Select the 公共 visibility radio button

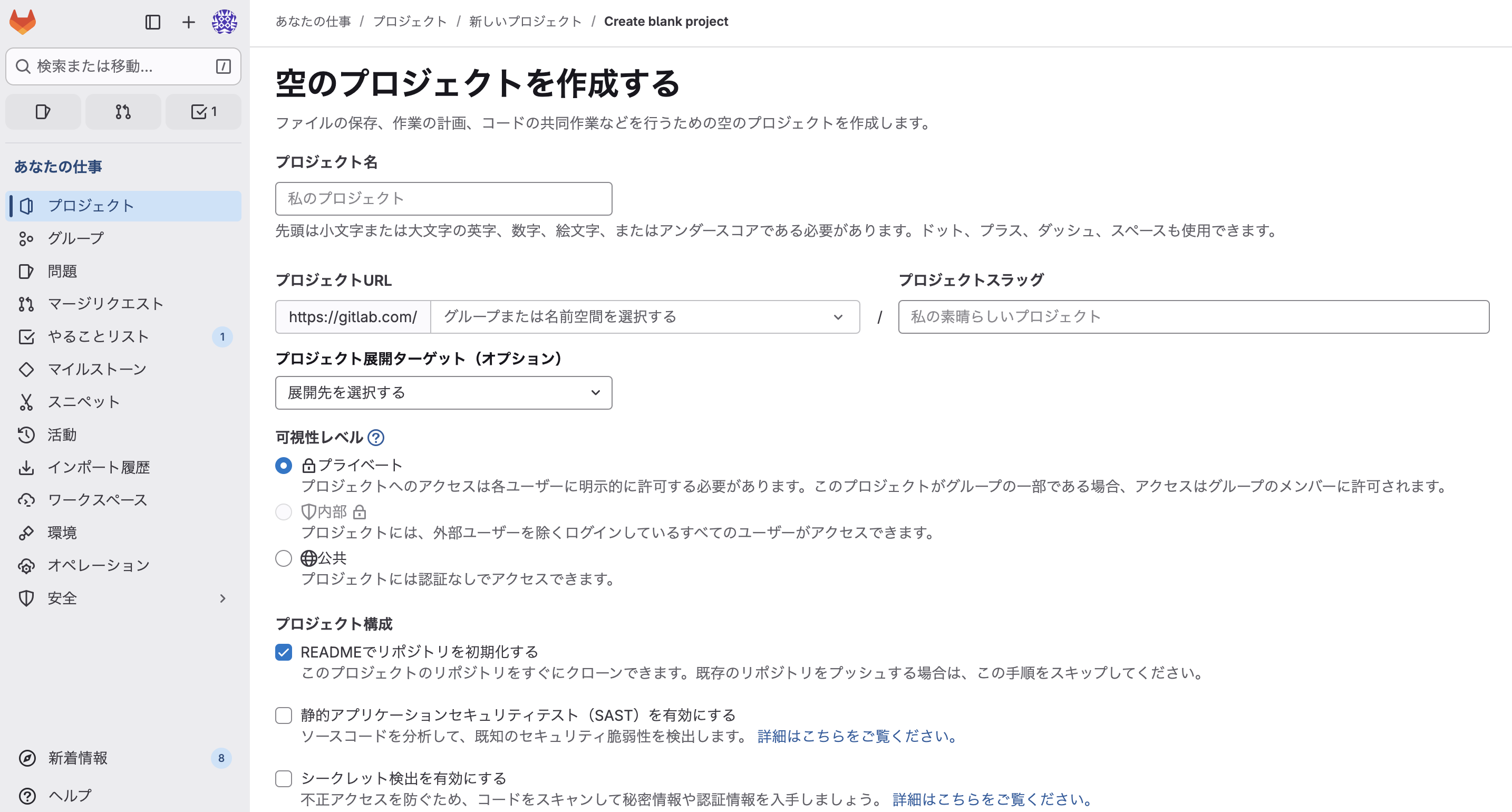click(x=284, y=558)
